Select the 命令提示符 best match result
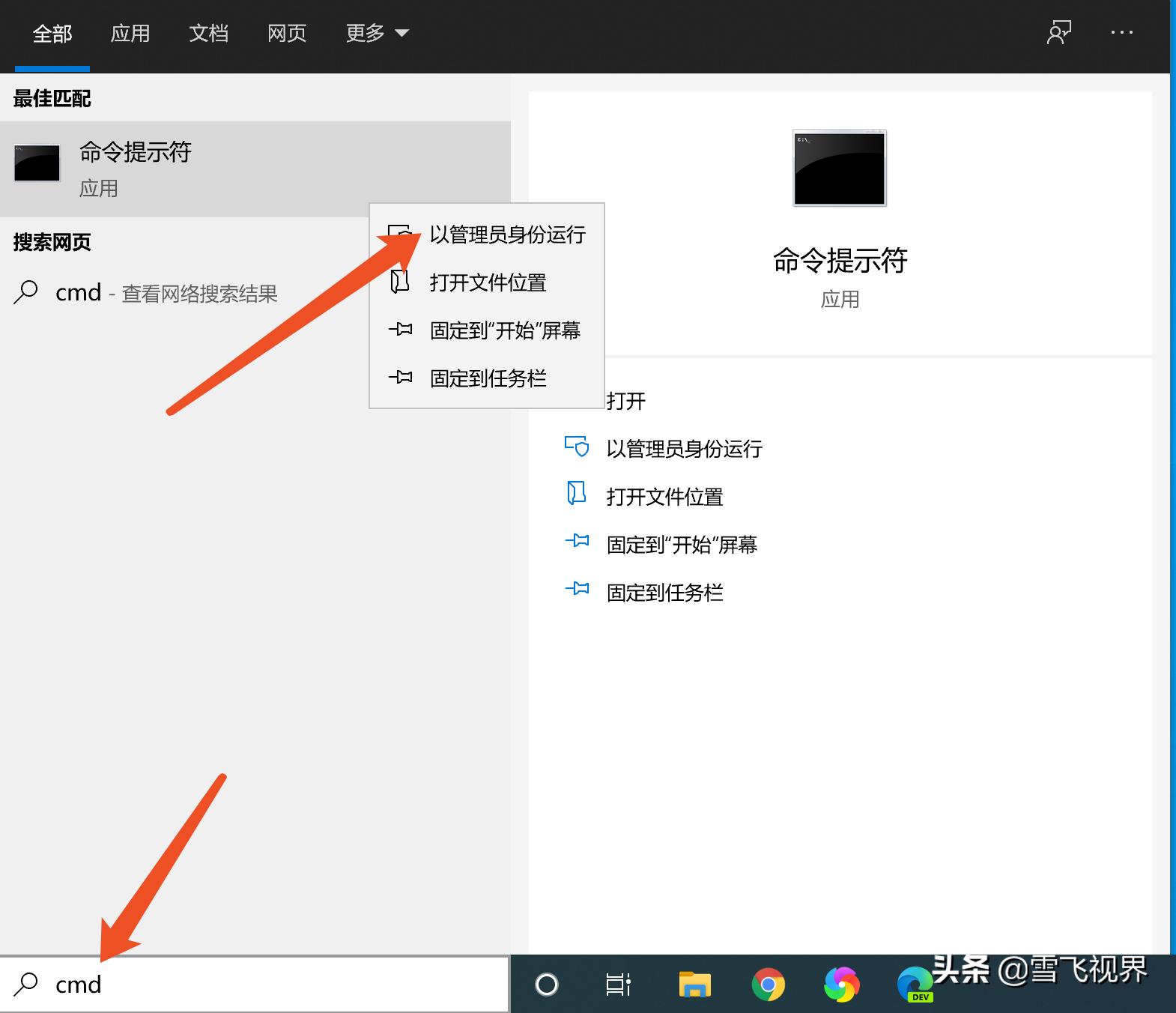This screenshot has width=1176, height=1013. [255, 169]
